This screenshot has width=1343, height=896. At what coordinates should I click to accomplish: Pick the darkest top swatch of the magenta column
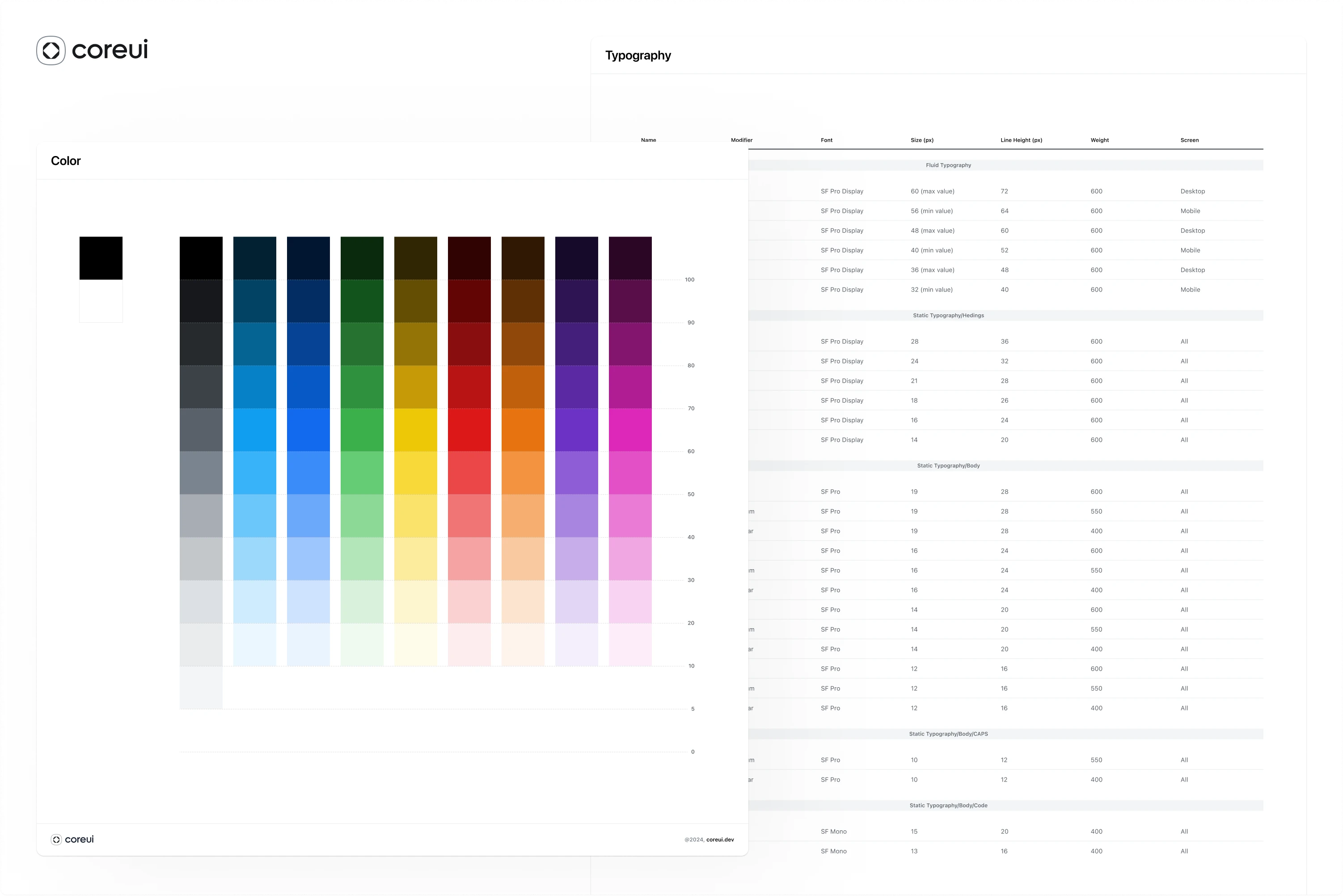coord(630,258)
